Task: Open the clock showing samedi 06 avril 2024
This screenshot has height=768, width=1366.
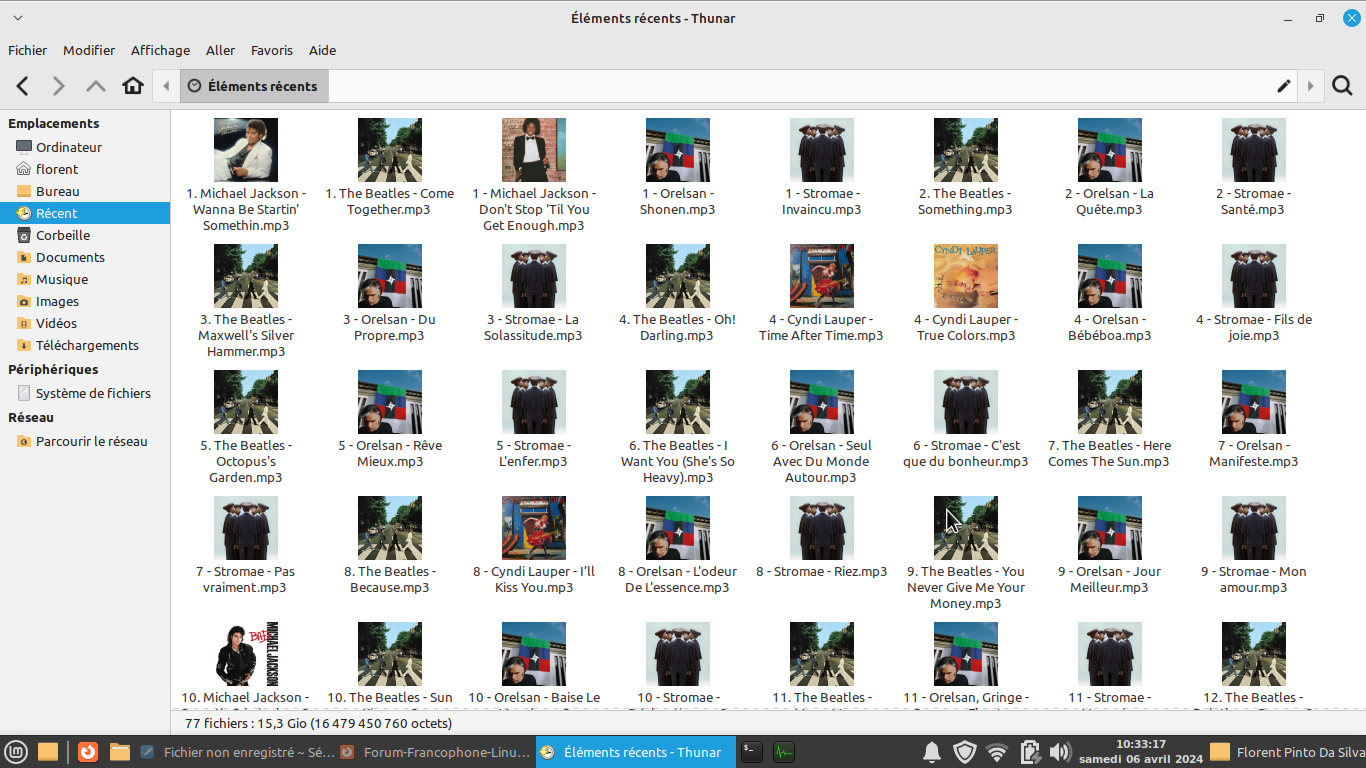Action: coord(1140,752)
